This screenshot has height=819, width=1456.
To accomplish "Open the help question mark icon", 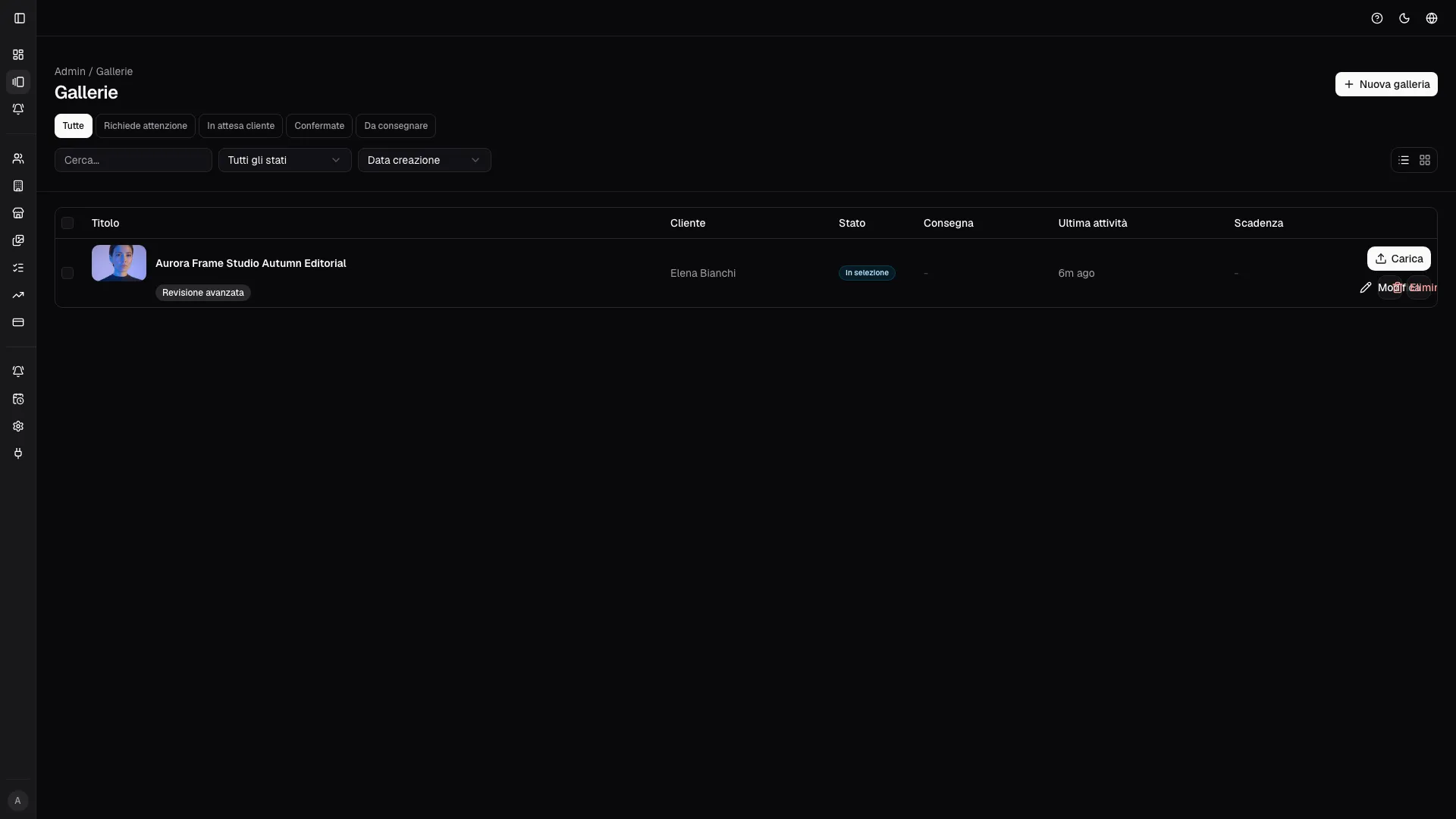I will 1377,18.
